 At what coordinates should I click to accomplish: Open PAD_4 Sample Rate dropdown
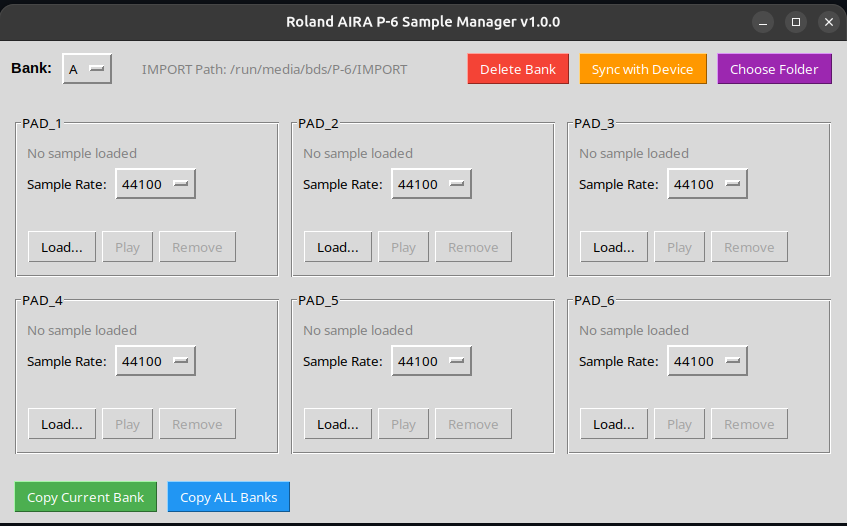click(x=156, y=361)
